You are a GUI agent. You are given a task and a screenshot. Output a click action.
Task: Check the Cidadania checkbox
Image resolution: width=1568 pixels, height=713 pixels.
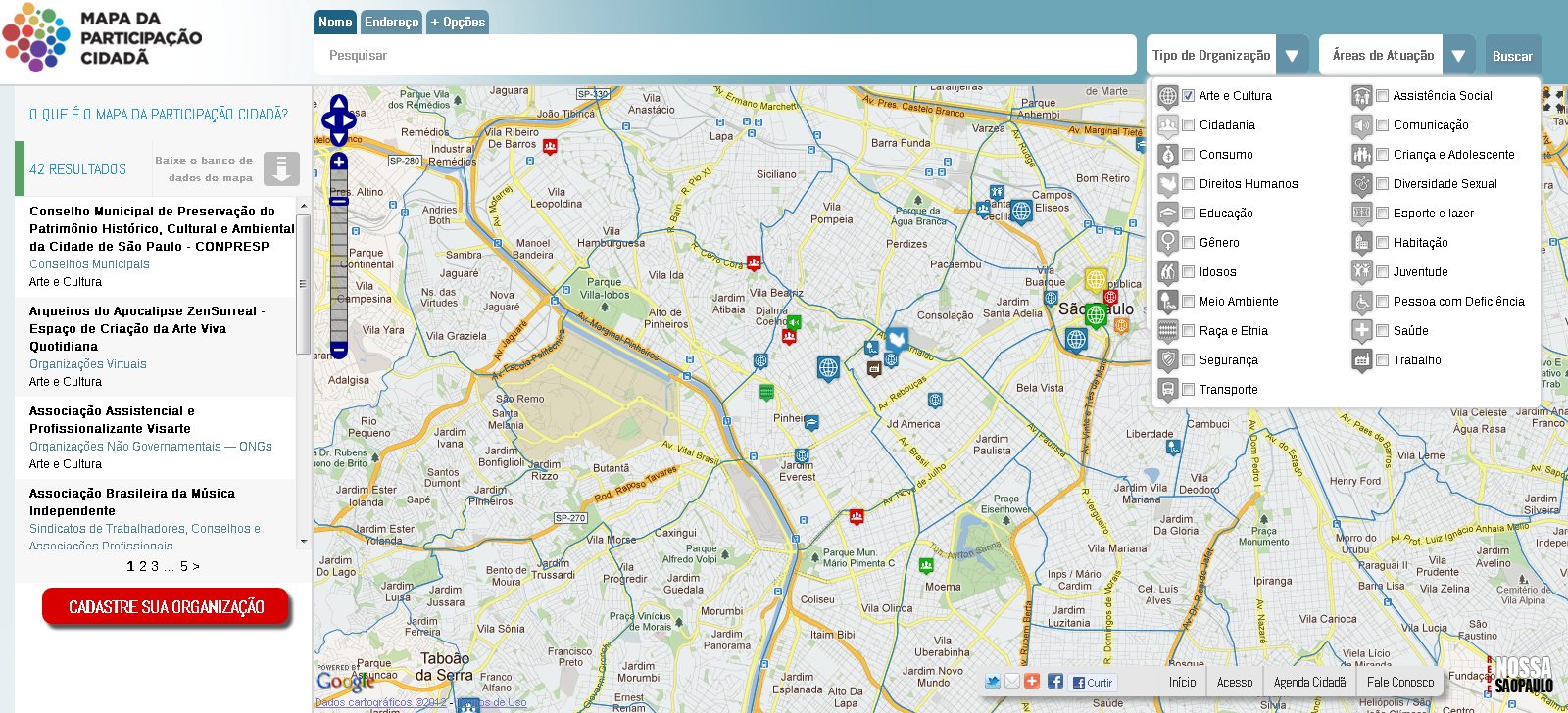1188,125
